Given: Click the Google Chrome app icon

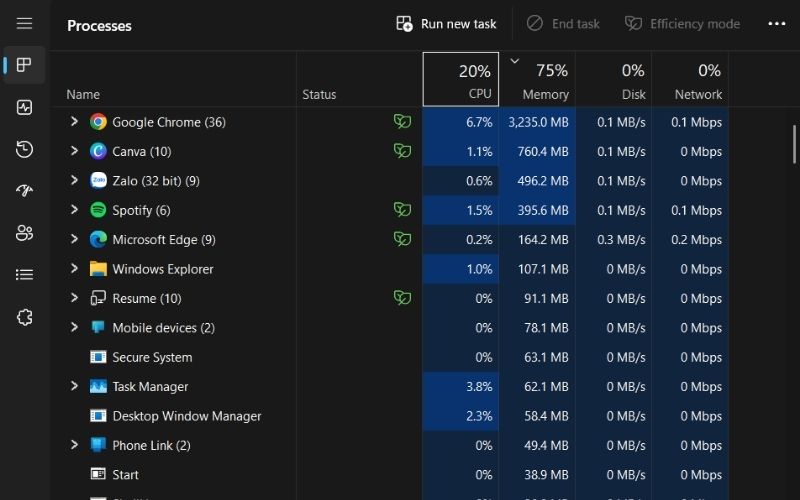Looking at the screenshot, I should pyautogui.click(x=98, y=122).
